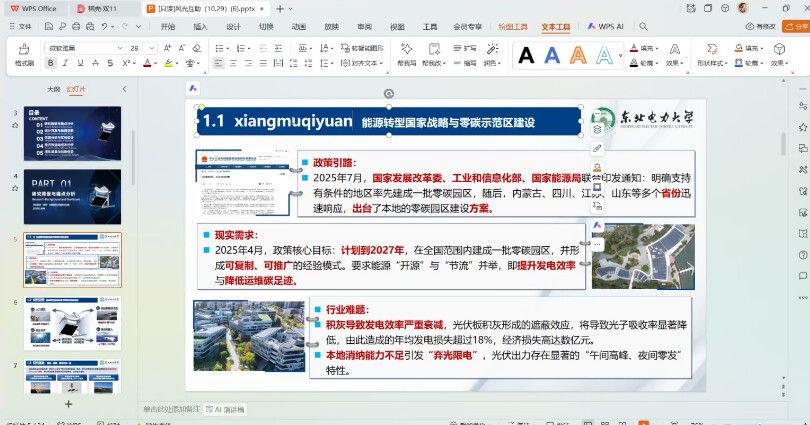Click the clear formatting eraser icon

pos(196,47)
